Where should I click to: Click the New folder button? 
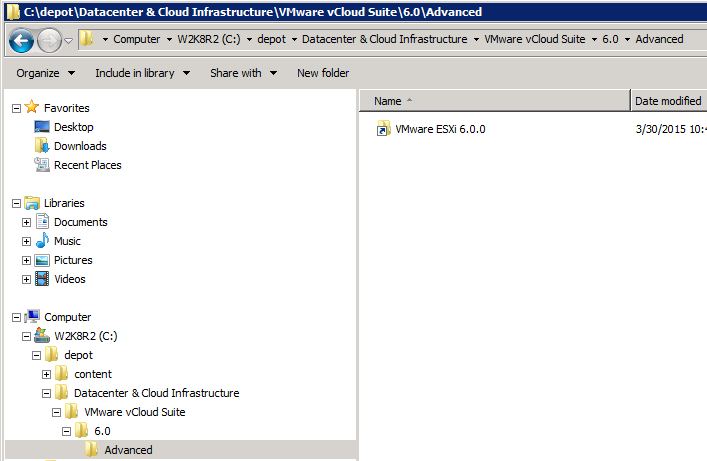tap(323, 73)
